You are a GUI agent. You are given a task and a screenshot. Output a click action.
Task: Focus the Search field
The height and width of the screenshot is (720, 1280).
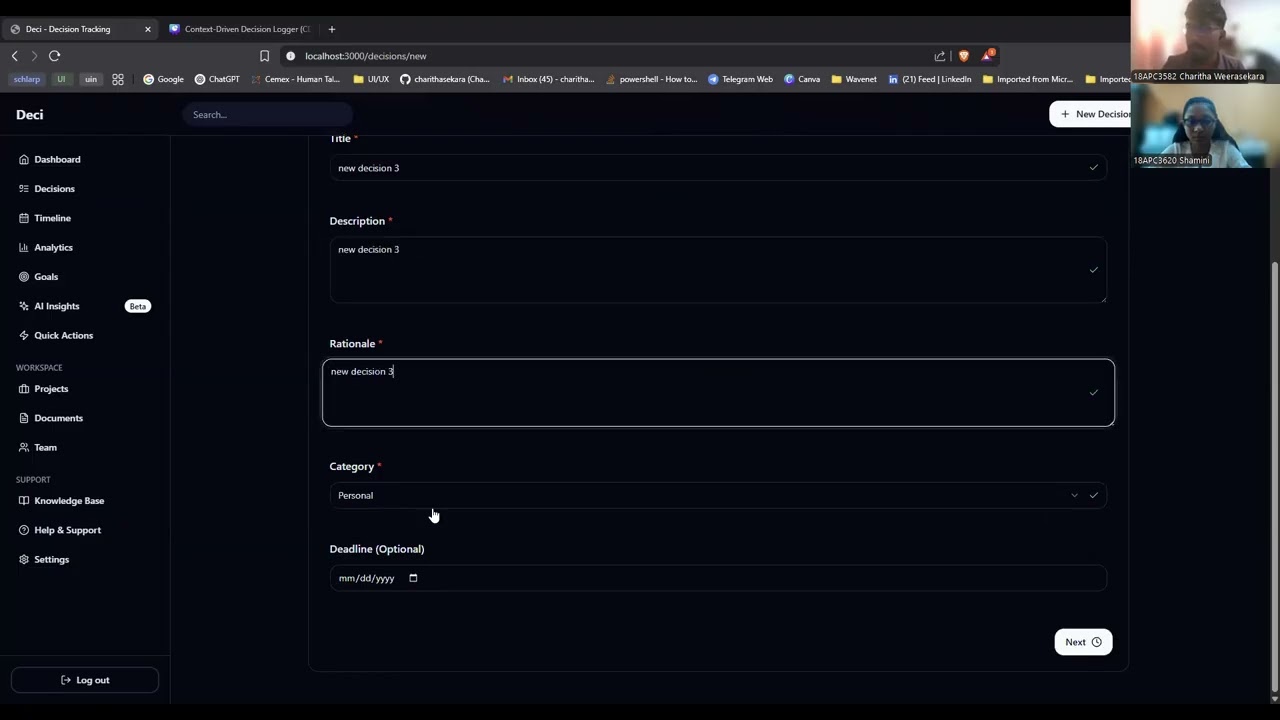pos(267,115)
